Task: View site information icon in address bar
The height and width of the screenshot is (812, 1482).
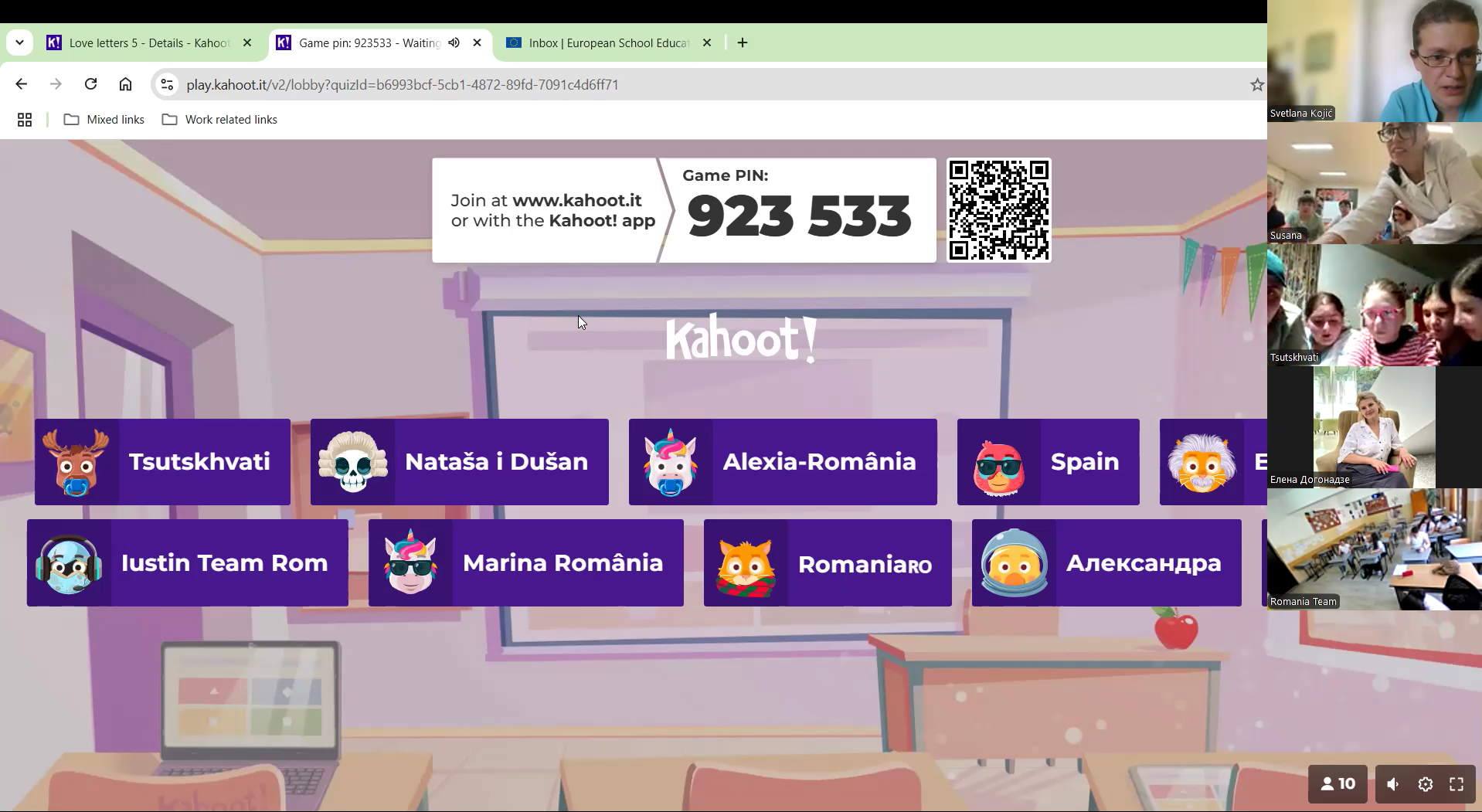Action: tap(167, 85)
